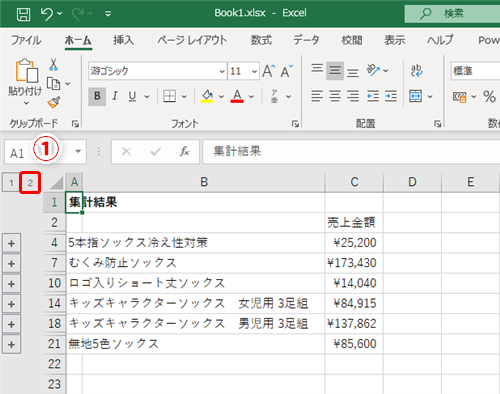Image resolution: width=500 pixels, height=394 pixels.
Task: Click the accounting number format icon
Action: 459,97
